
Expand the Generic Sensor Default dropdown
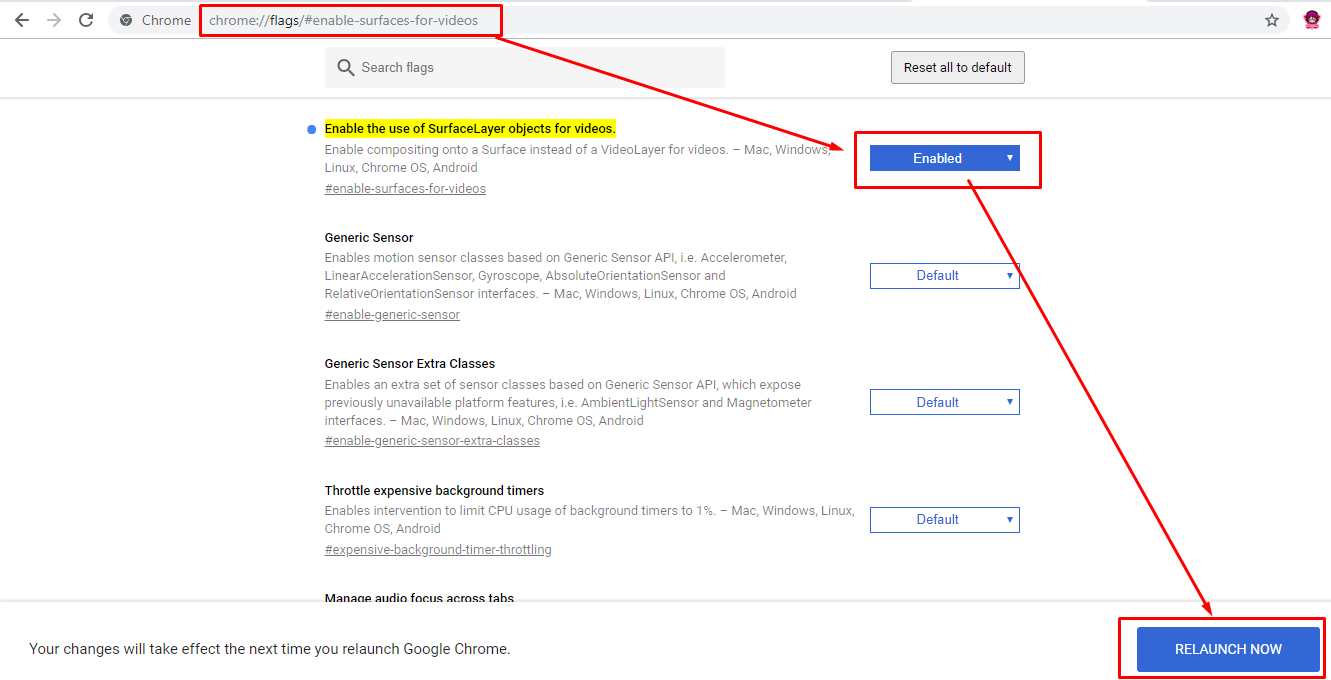pyautogui.click(x=944, y=276)
